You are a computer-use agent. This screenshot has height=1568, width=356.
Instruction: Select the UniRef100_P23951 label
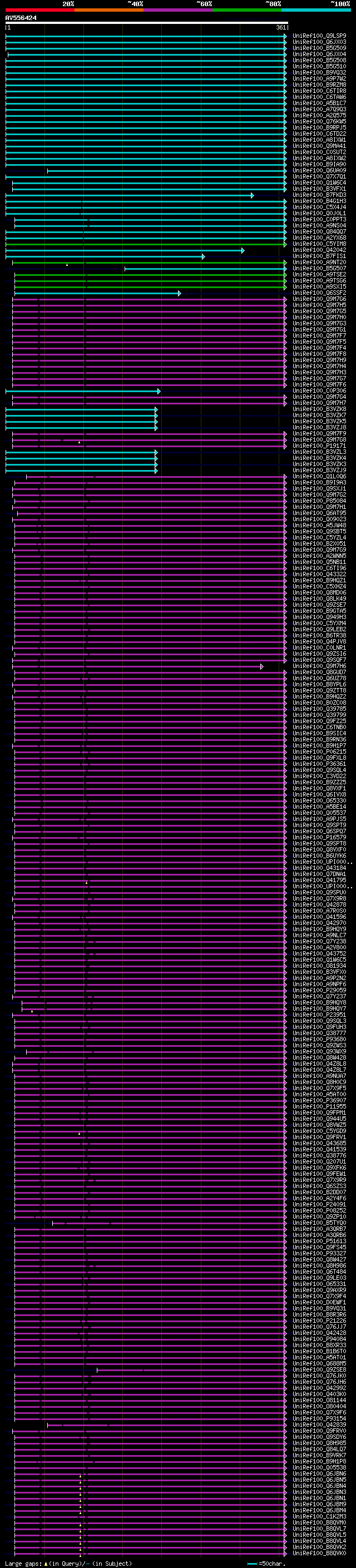(x=319, y=1015)
